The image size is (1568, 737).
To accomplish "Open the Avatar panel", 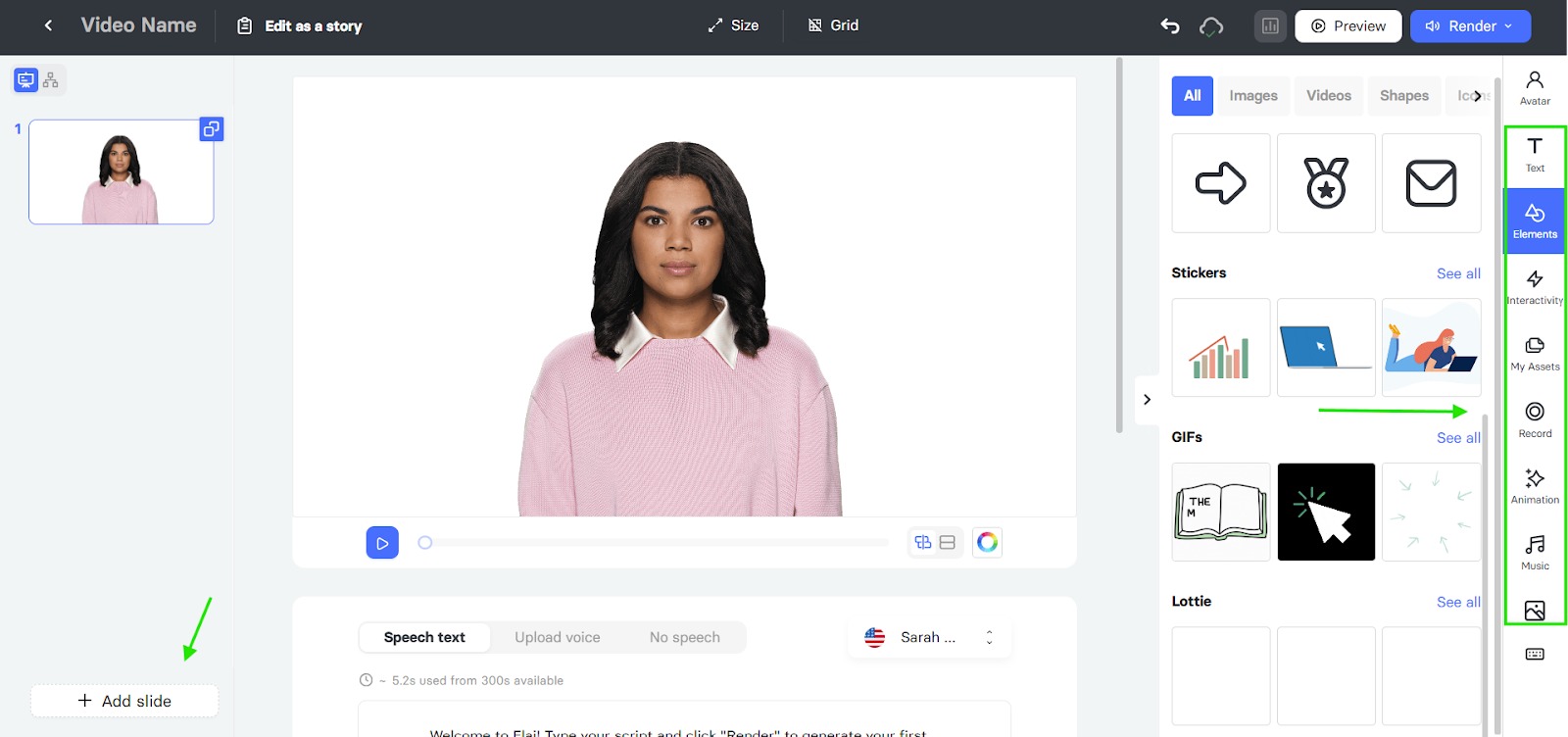I will click(x=1535, y=87).
